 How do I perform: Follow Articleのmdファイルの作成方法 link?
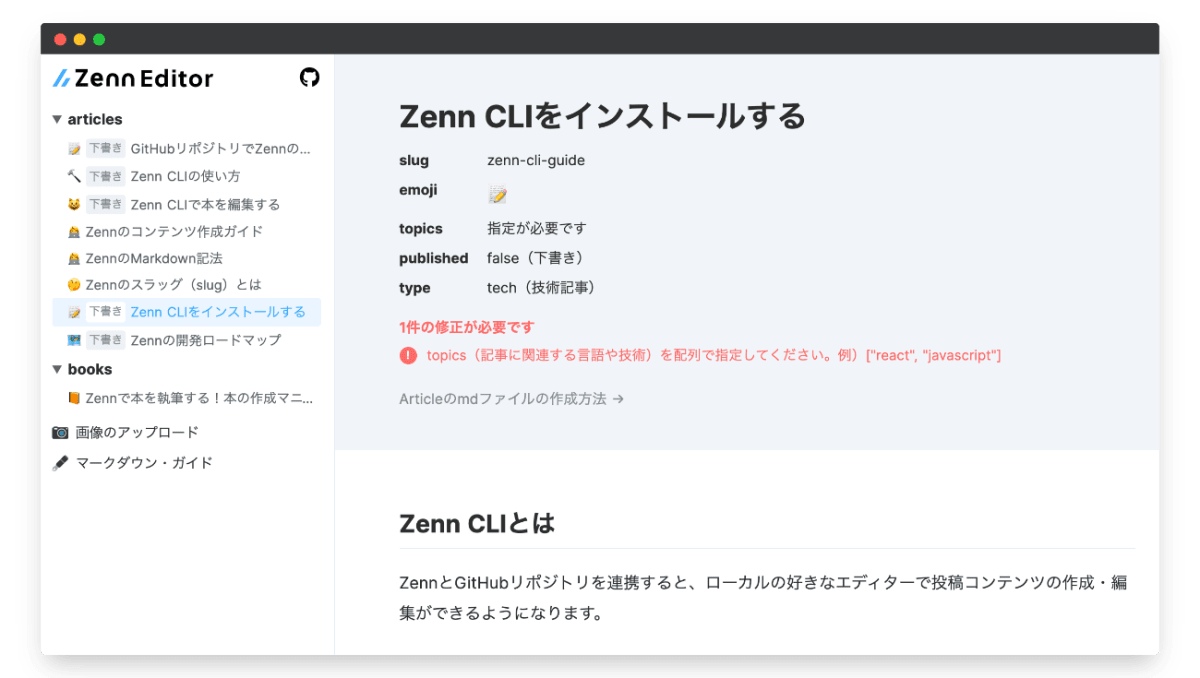pyautogui.click(x=512, y=398)
